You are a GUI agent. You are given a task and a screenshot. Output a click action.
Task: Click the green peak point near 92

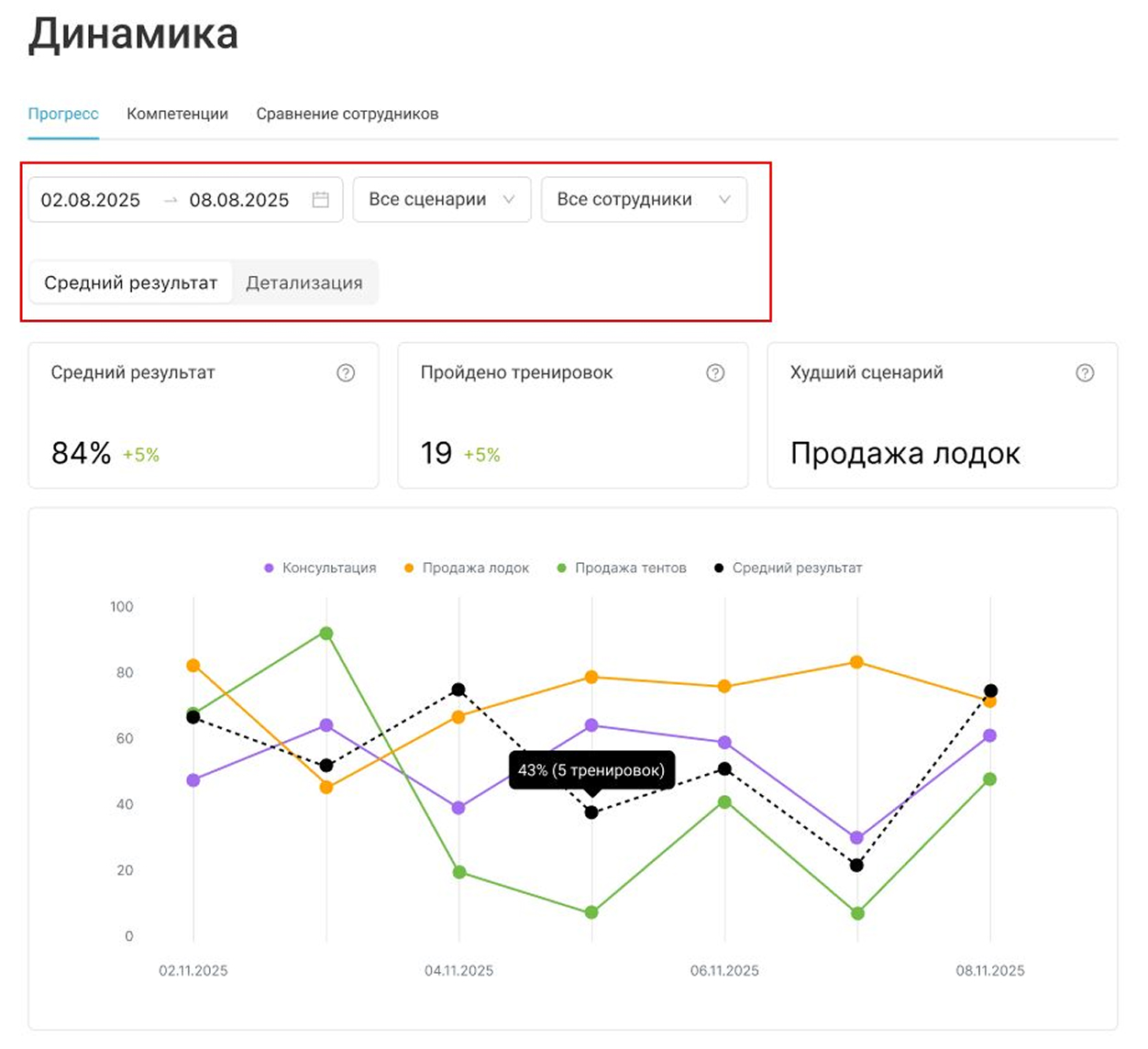click(326, 634)
